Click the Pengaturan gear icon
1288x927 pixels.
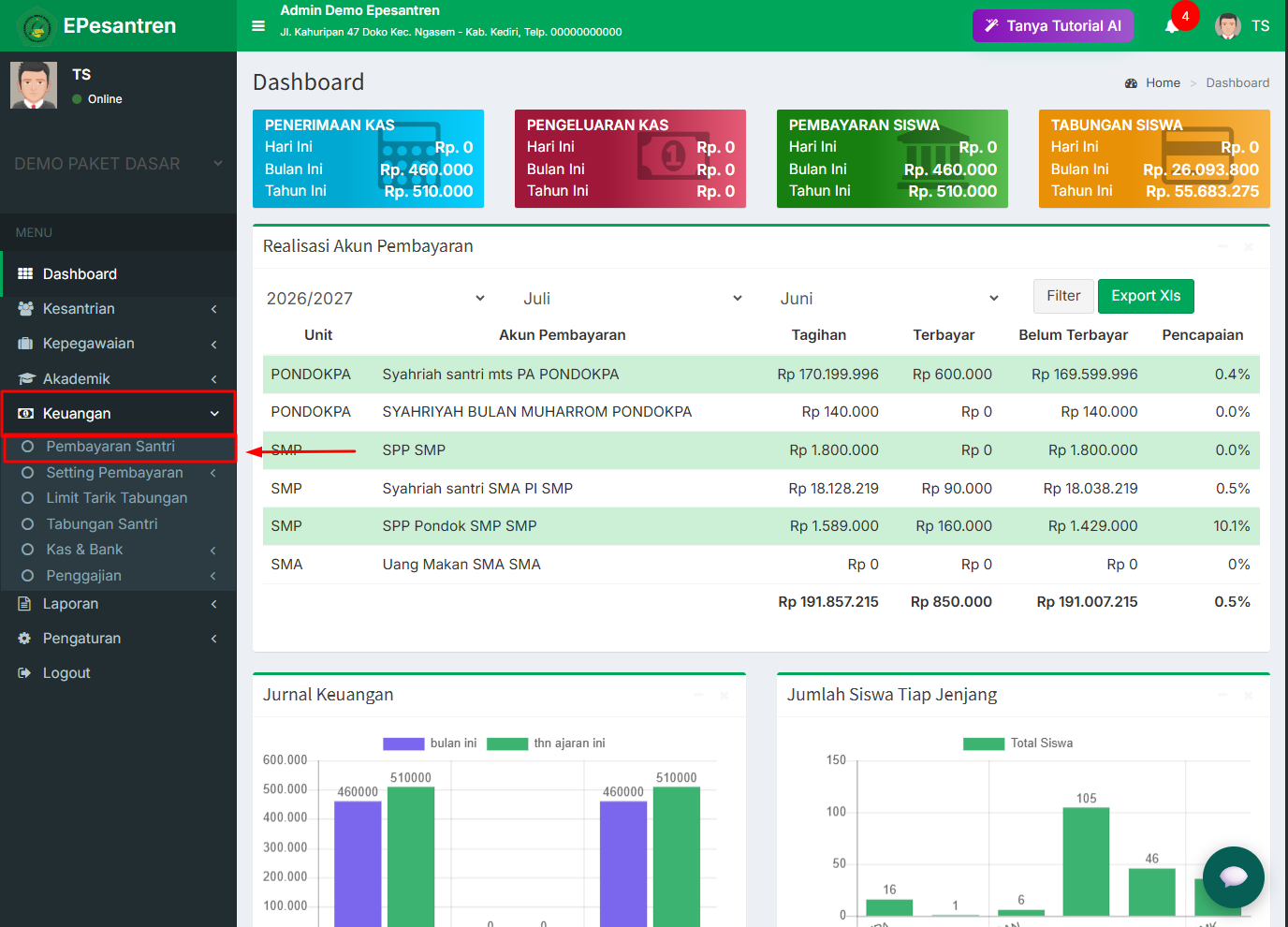click(x=25, y=639)
